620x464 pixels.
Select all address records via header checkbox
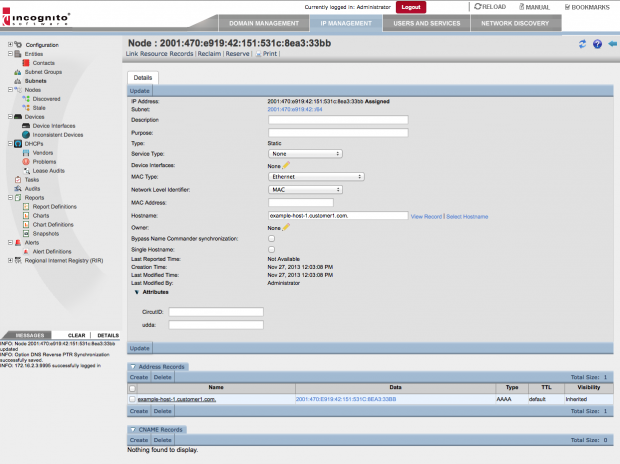pyautogui.click(x=132, y=388)
